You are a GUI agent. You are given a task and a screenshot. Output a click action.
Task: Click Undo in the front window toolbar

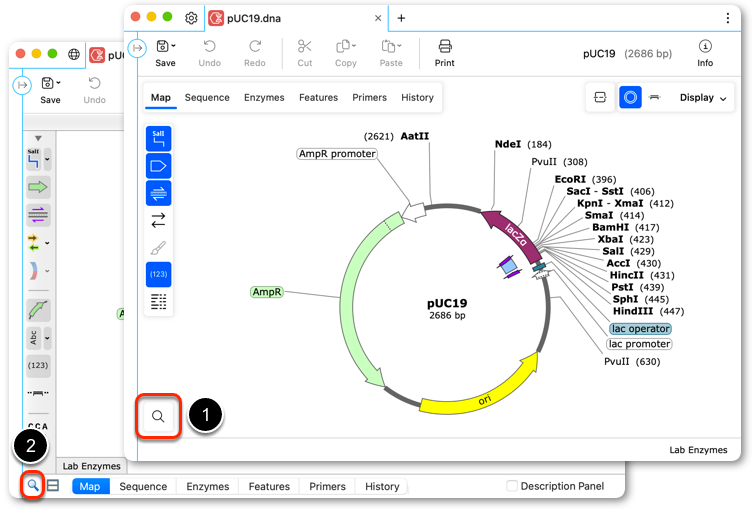[210, 53]
